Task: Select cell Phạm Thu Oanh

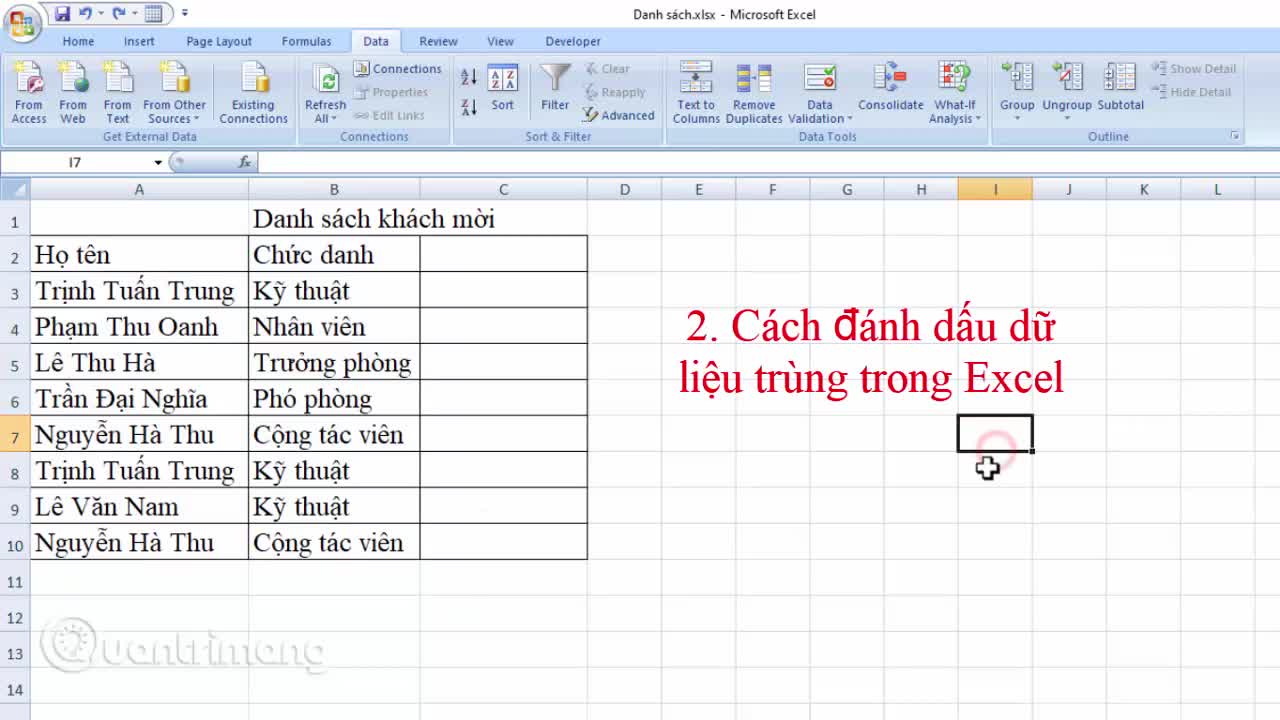Action: pyautogui.click(x=139, y=327)
